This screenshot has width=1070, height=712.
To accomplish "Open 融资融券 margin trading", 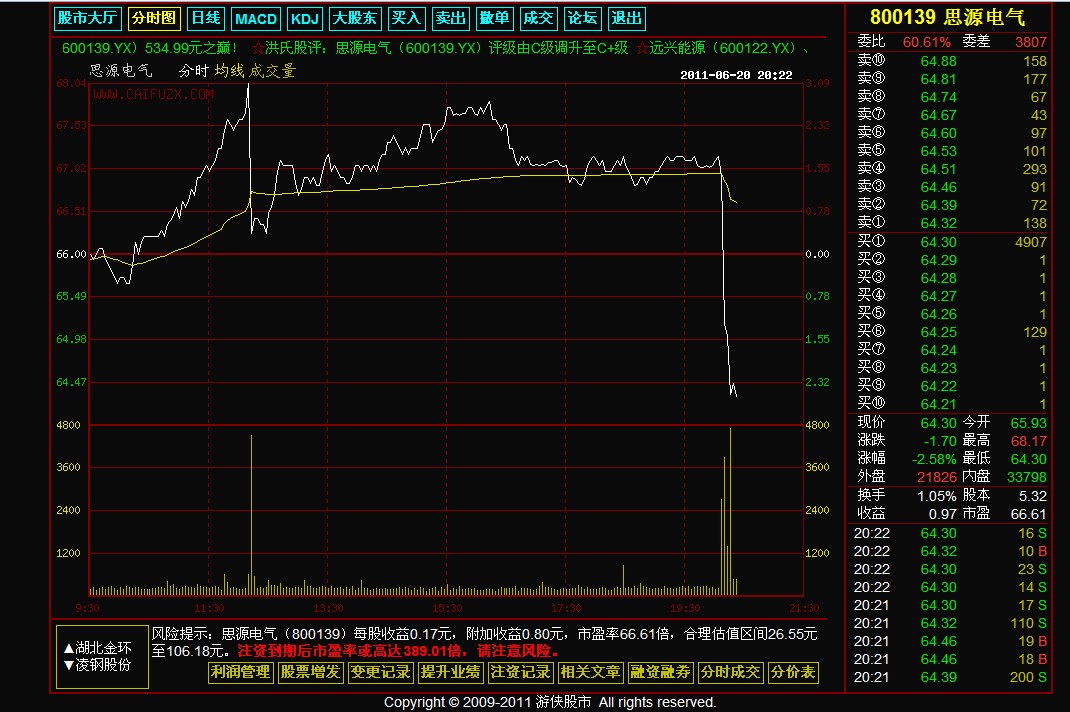I will pos(660,672).
